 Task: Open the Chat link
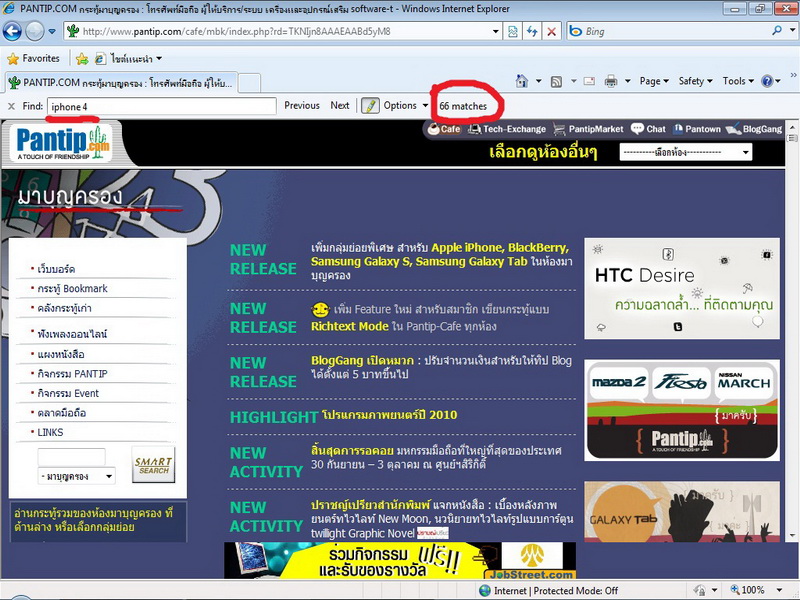(x=648, y=129)
